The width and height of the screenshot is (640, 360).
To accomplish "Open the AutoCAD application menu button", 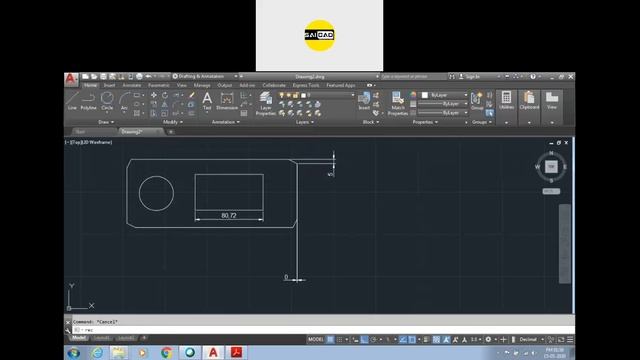I will pos(71,79).
